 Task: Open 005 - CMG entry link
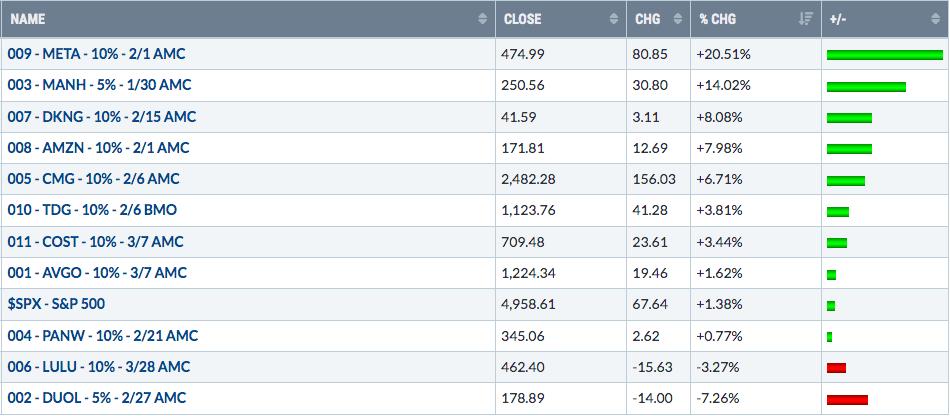click(93, 179)
